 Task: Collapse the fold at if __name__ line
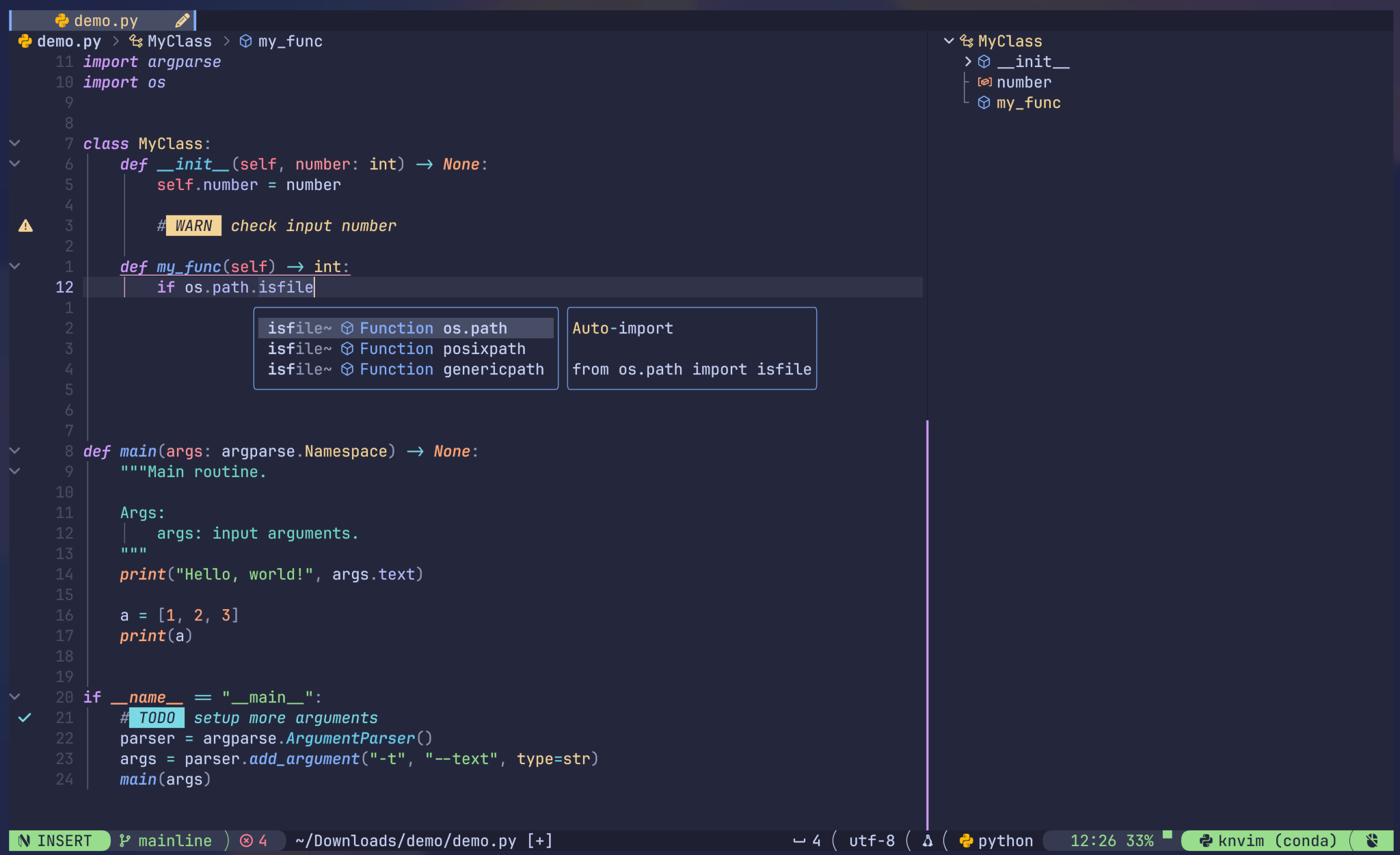pyautogui.click(x=14, y=697)
